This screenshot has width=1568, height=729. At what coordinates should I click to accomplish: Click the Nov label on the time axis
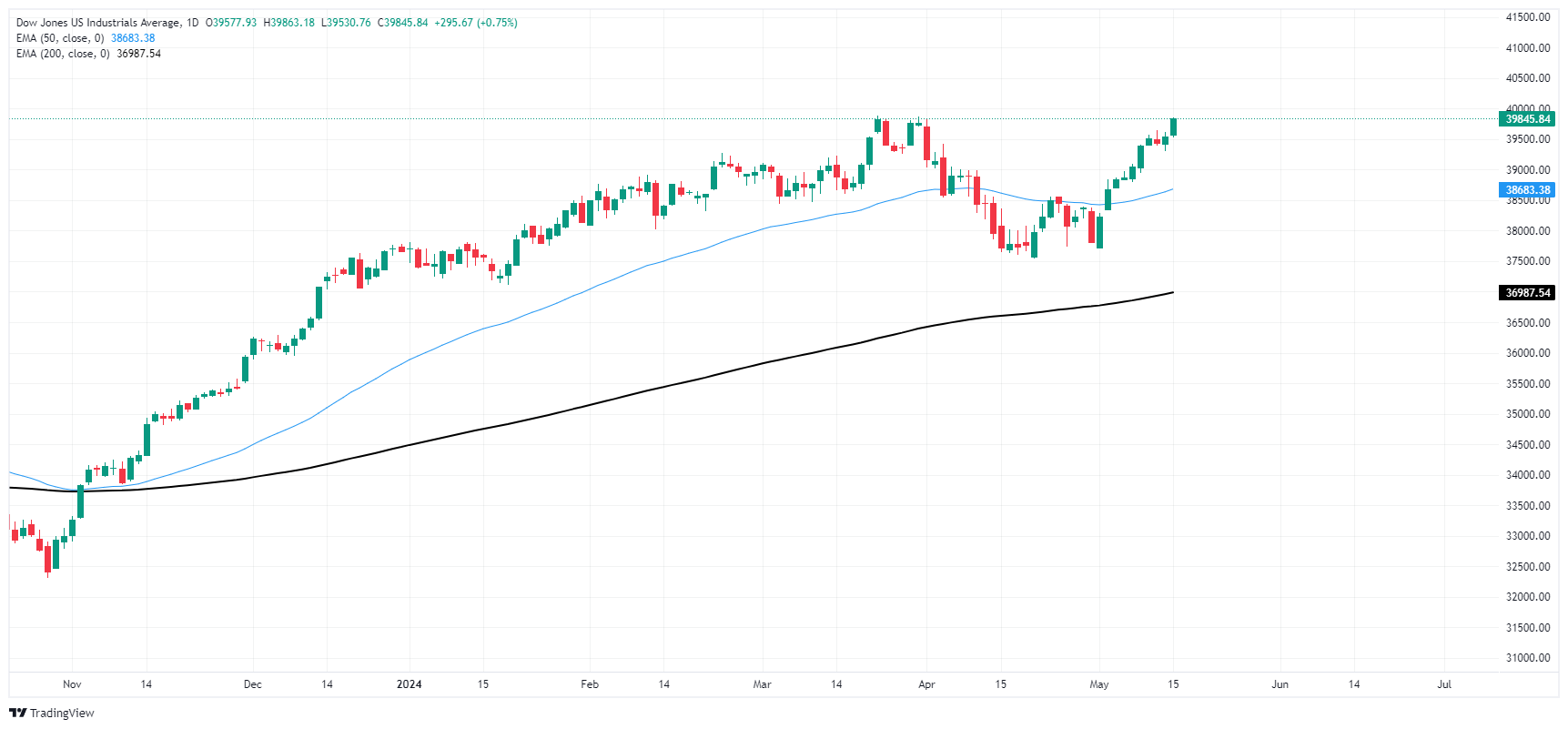(x=72, y=684)
